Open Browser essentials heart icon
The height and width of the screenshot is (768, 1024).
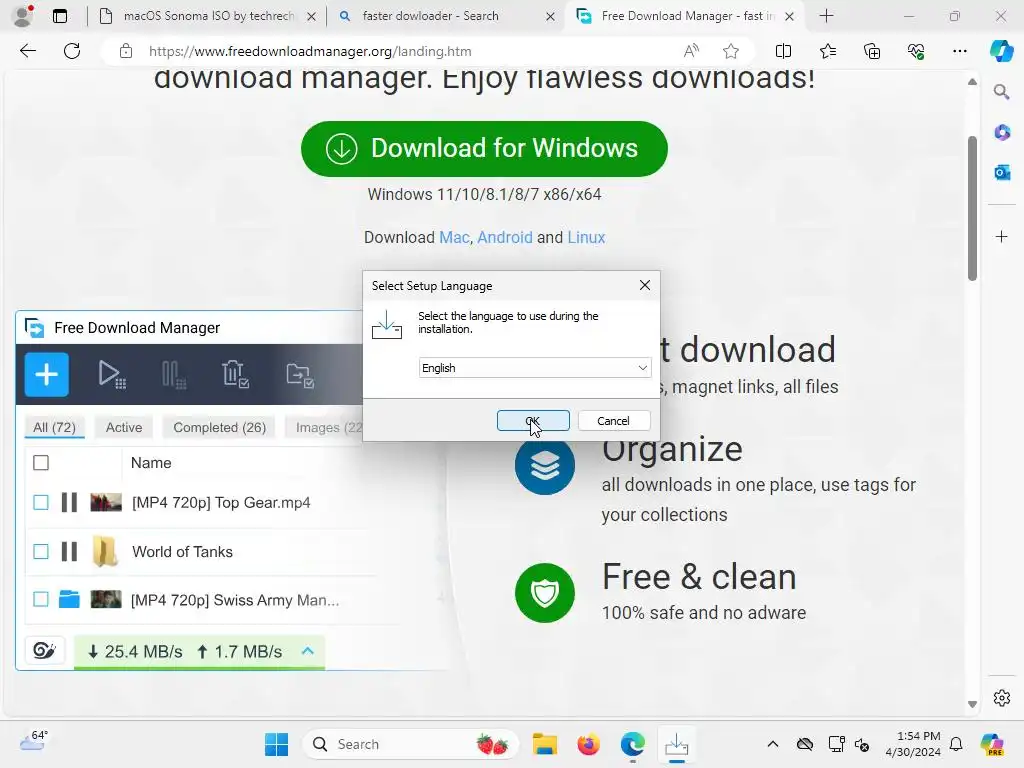coord(916,51)
